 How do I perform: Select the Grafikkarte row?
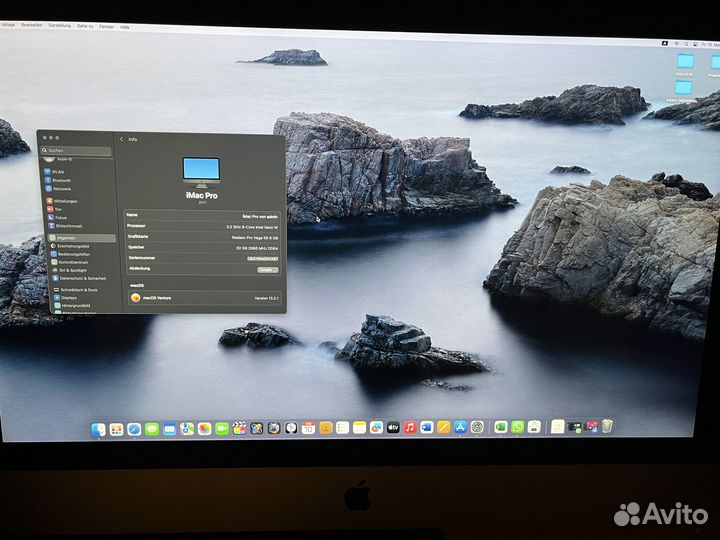coord(202,237)
